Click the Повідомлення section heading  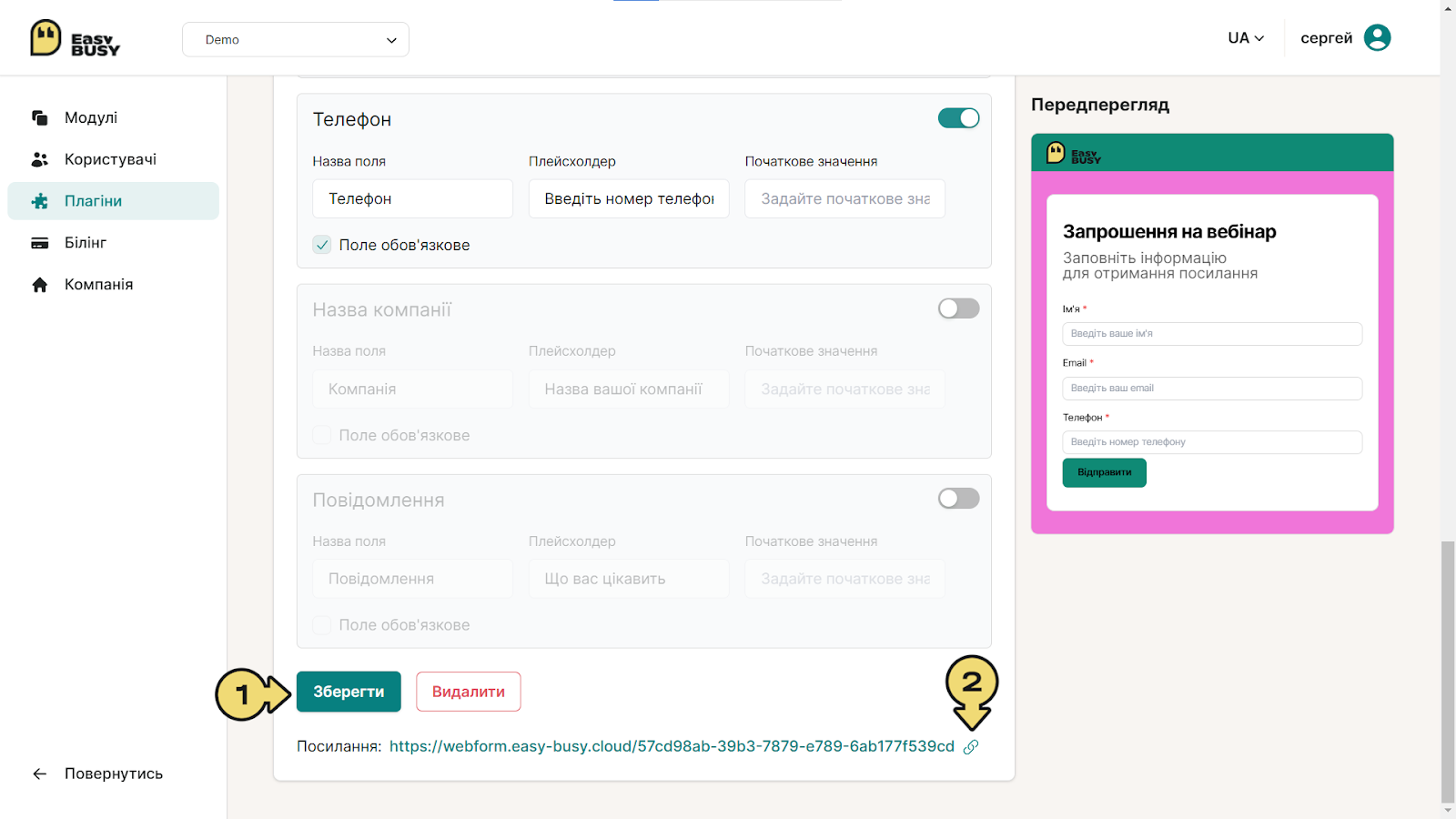379,500
